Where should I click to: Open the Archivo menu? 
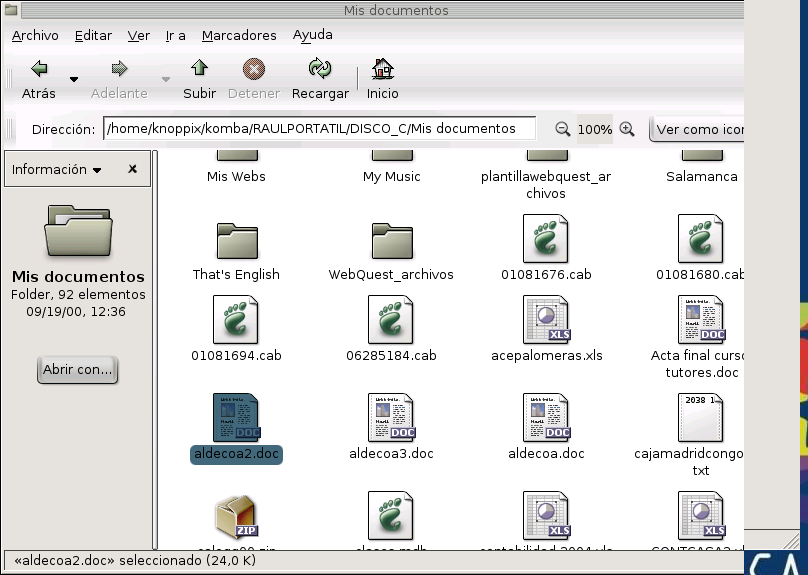(x=35, y=35)
